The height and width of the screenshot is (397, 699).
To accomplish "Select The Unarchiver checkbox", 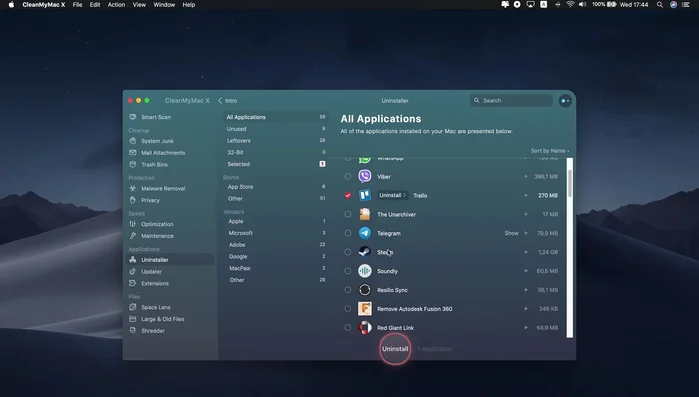I will 348,214.
